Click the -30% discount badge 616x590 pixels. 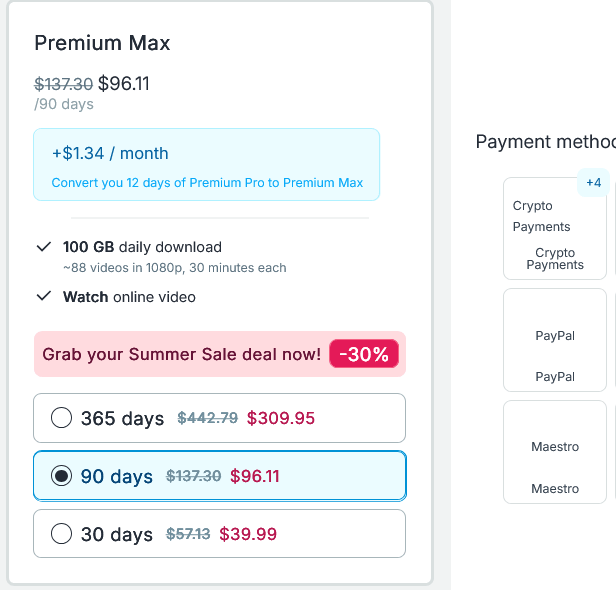pos(364,354)
